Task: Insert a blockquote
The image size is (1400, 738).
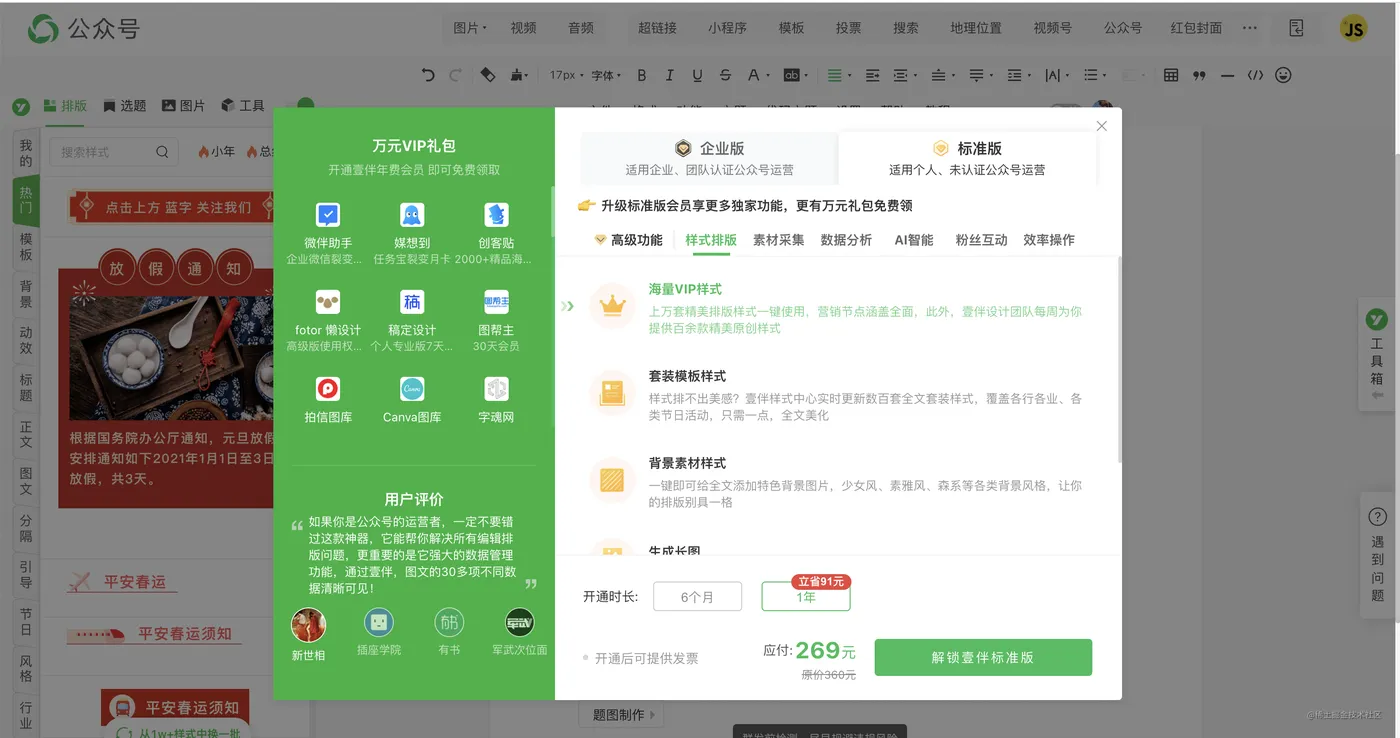Action: (1199, 75)
